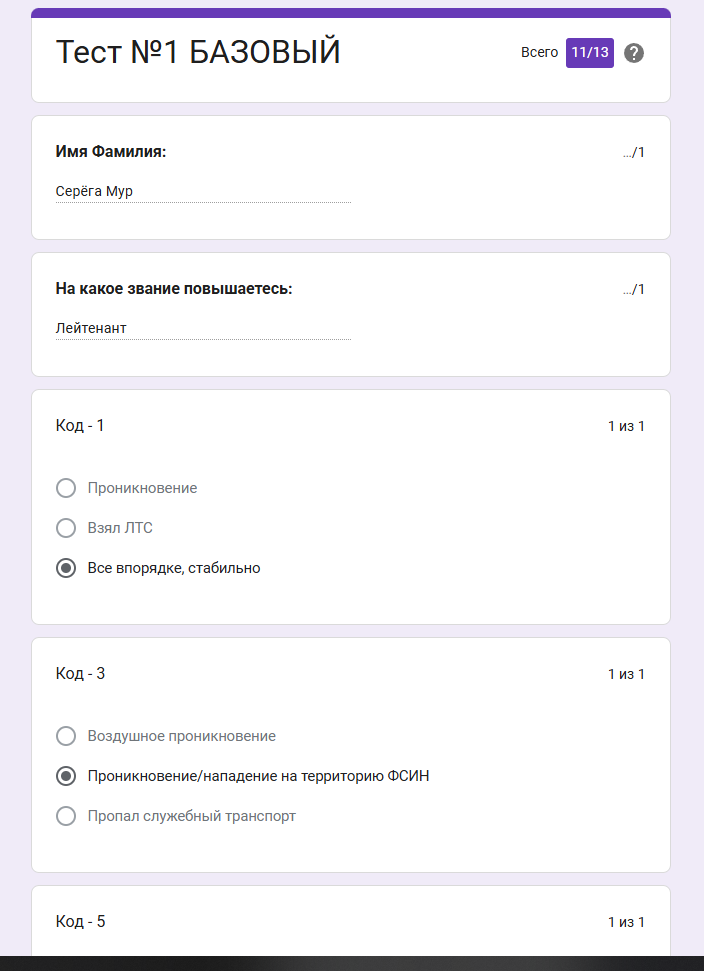This screenshot has height=971, width=704.
Task: Click the 'Код - 3' question title
Action: (x=78, y=673)
